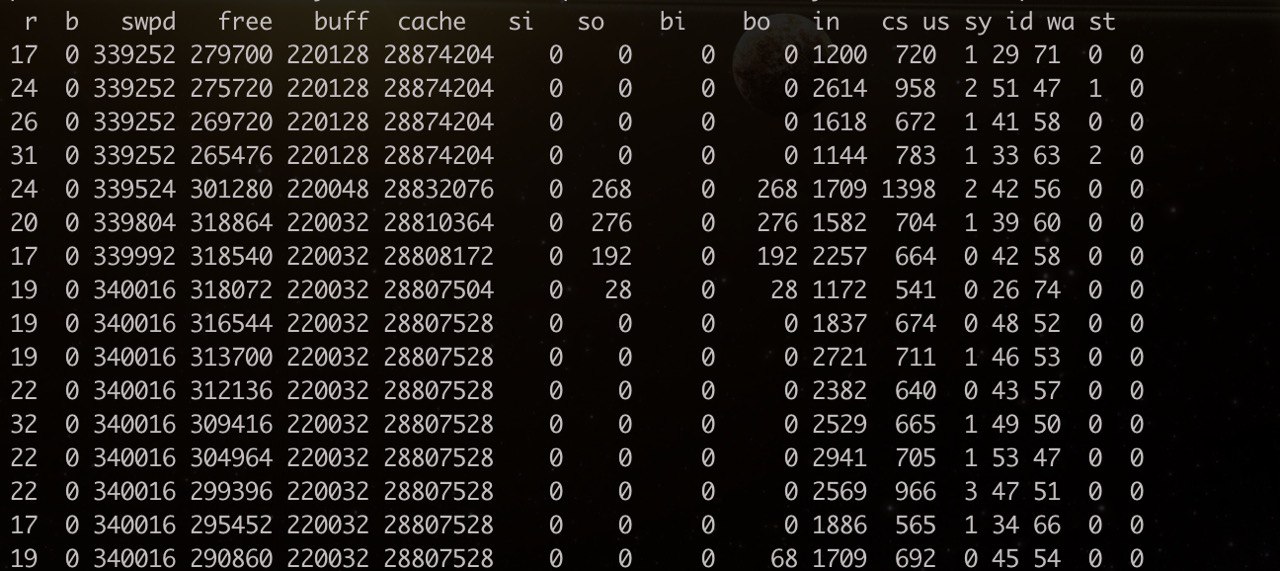Screen dimensions: 1280x571
Task: Click the free value 316544
Action: [230, 323]
